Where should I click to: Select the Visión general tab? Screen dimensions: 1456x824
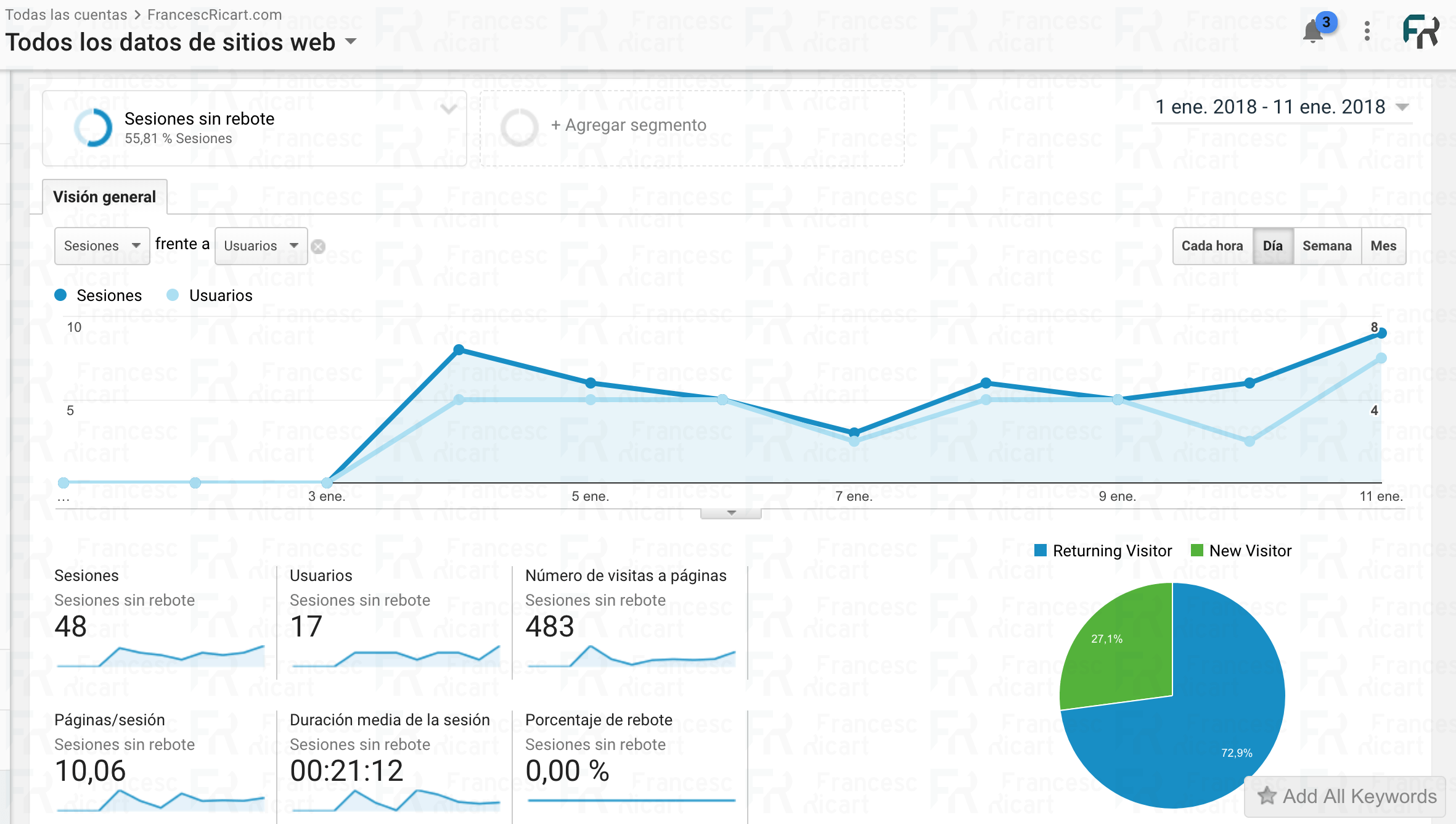point(104,196)
